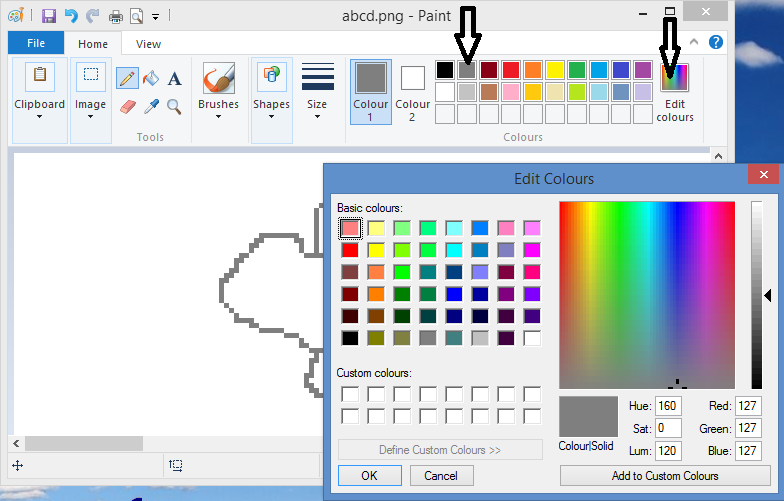This screenshot has height=501, width=784.
Task: Click the Sat input field
Action: 668,428
